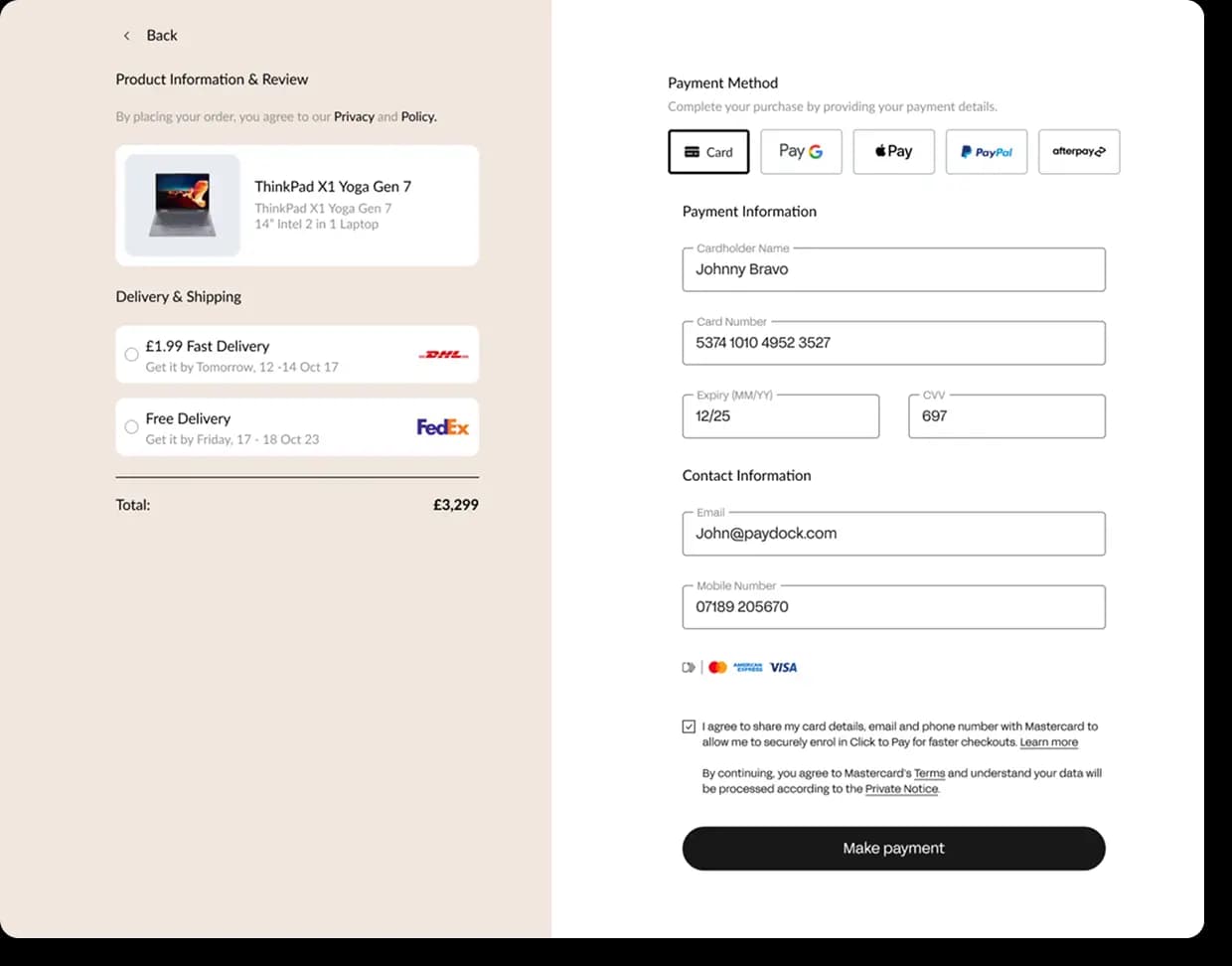Choose PayPal payment method

[986, 152]
